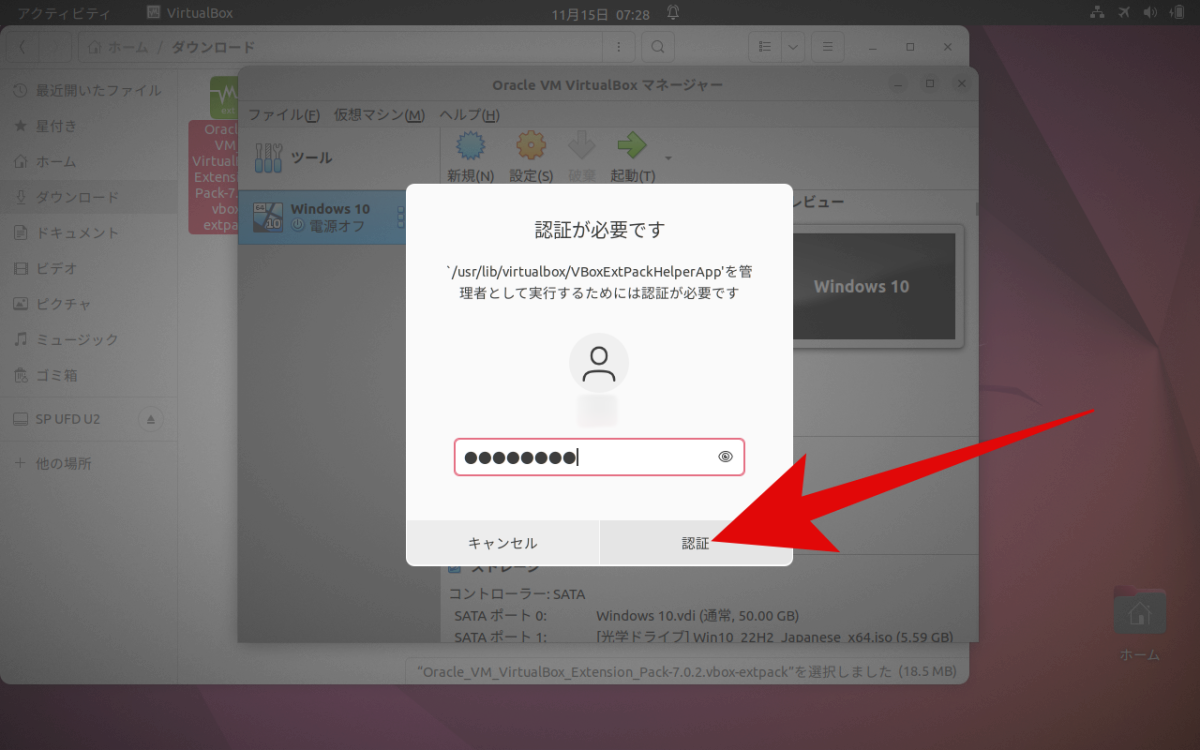Toggle password visibility with the eye icon
The height and width of the screenshot is (750, 1200).
(x=727, y=457)
